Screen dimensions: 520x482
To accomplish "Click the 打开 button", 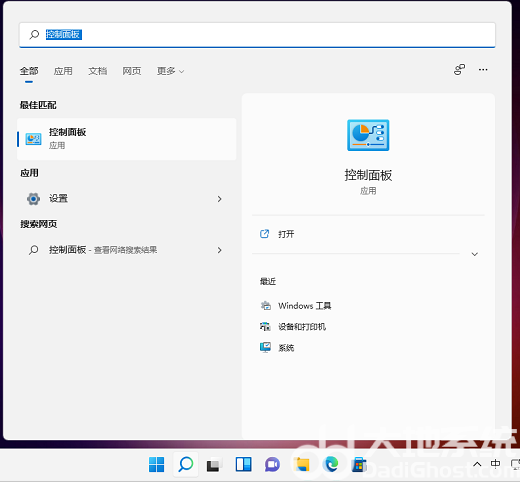I will tap(368, 234).
